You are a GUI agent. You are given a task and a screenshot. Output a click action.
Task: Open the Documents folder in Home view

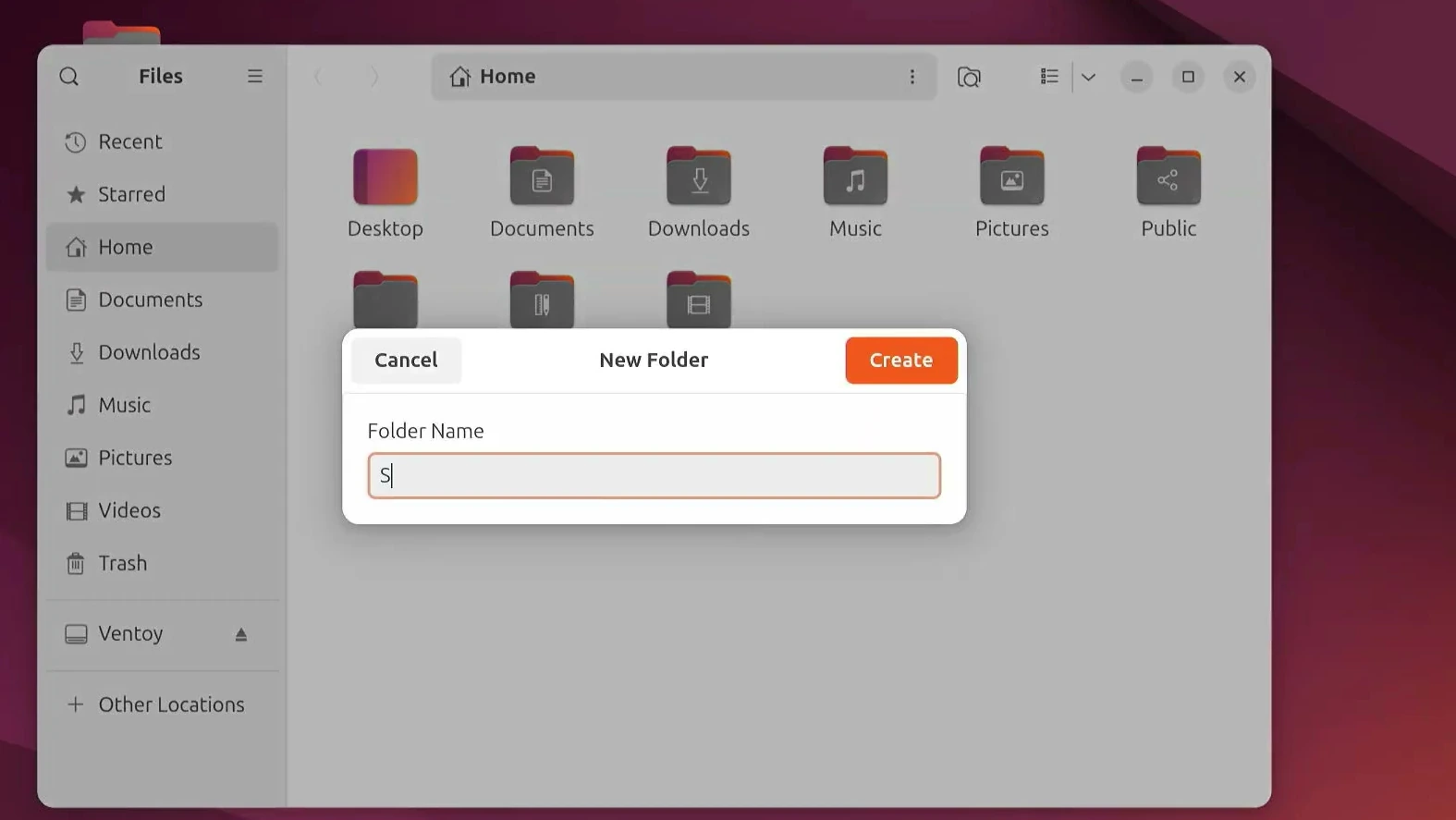click(542, 192)
